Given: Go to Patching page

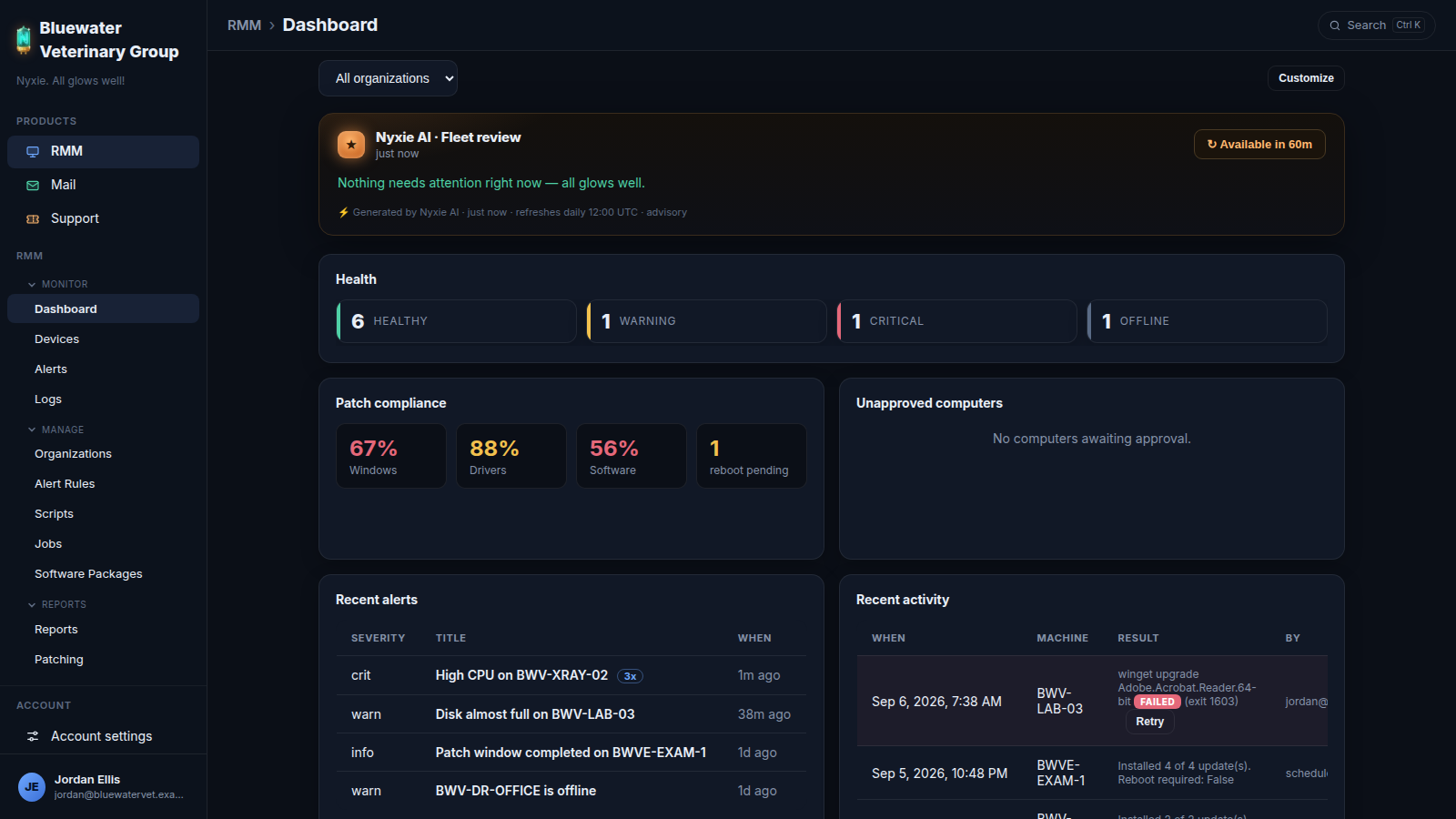Looking at the screenshot, I should pyautogui.click(x=103, y=659).
